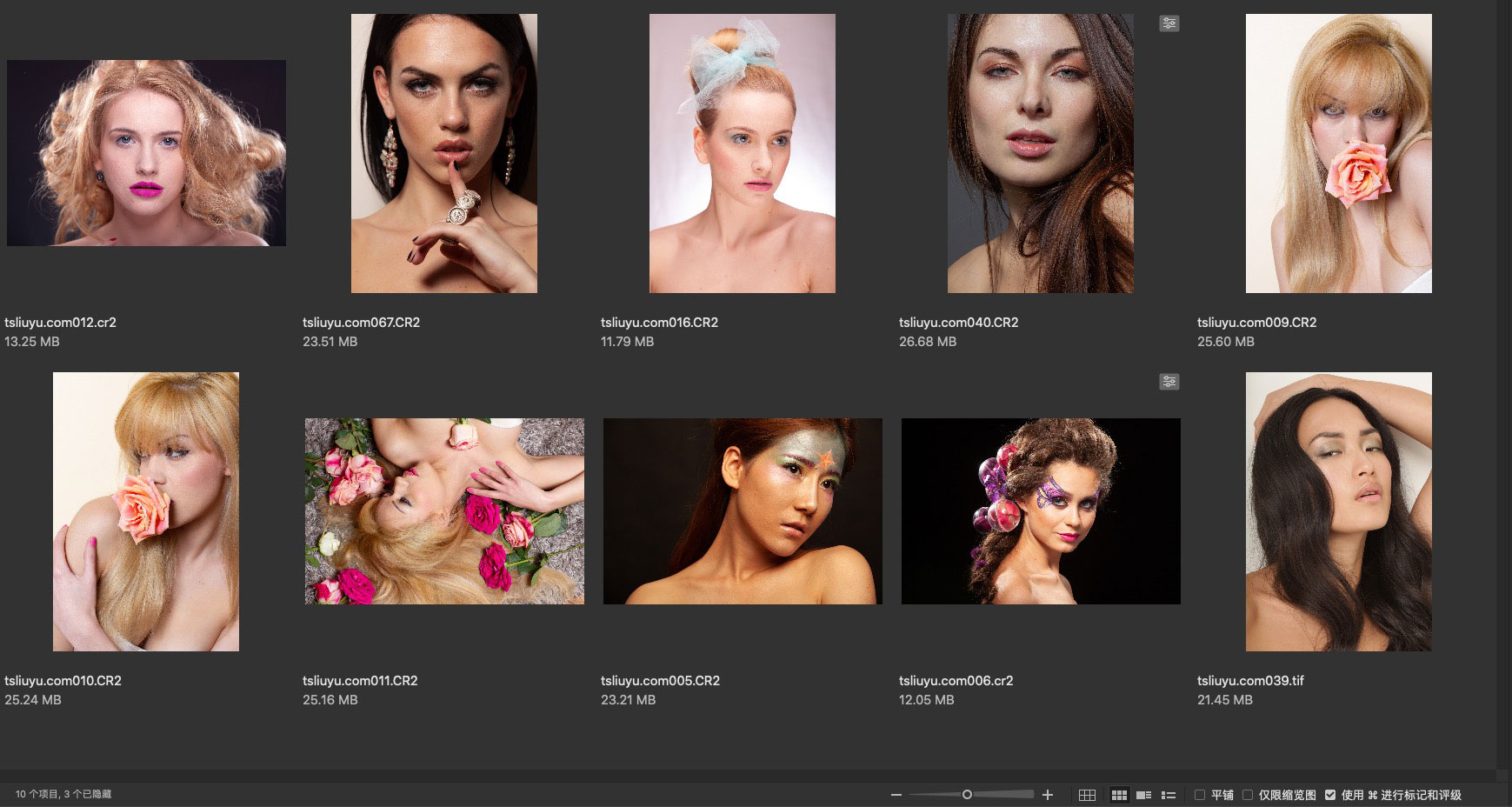Lock the thumbnail grid with grid-lock icon
1512x807 pixels.
point(1087,795)
